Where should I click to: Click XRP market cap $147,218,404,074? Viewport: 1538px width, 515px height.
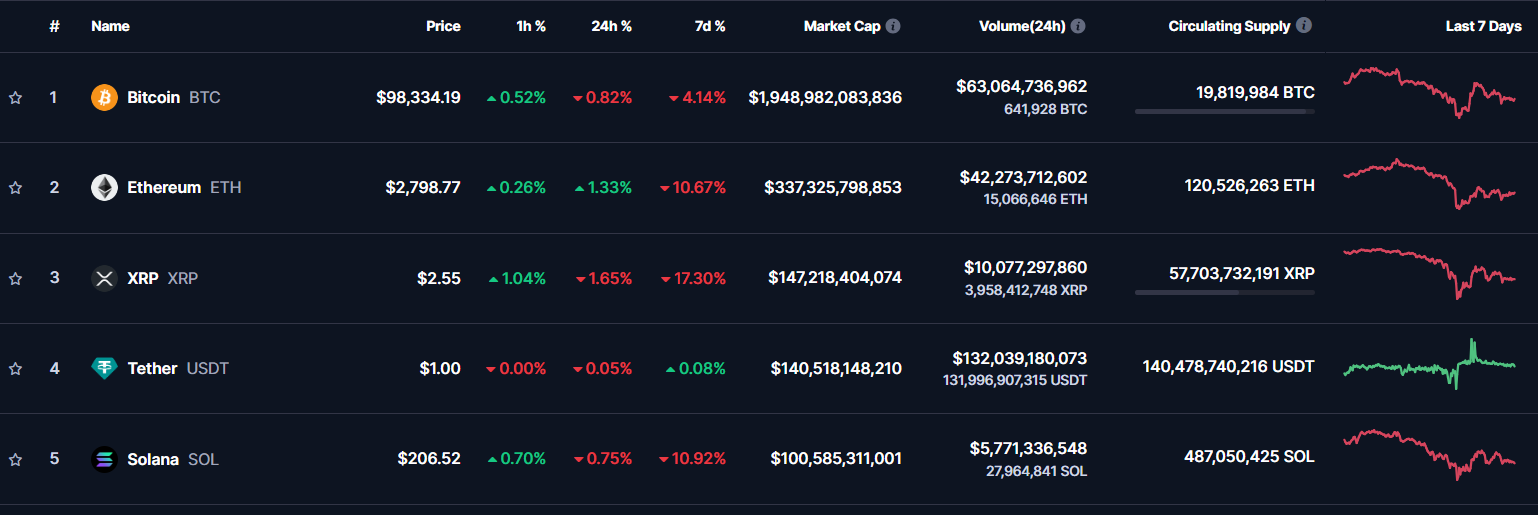point(835,278)
